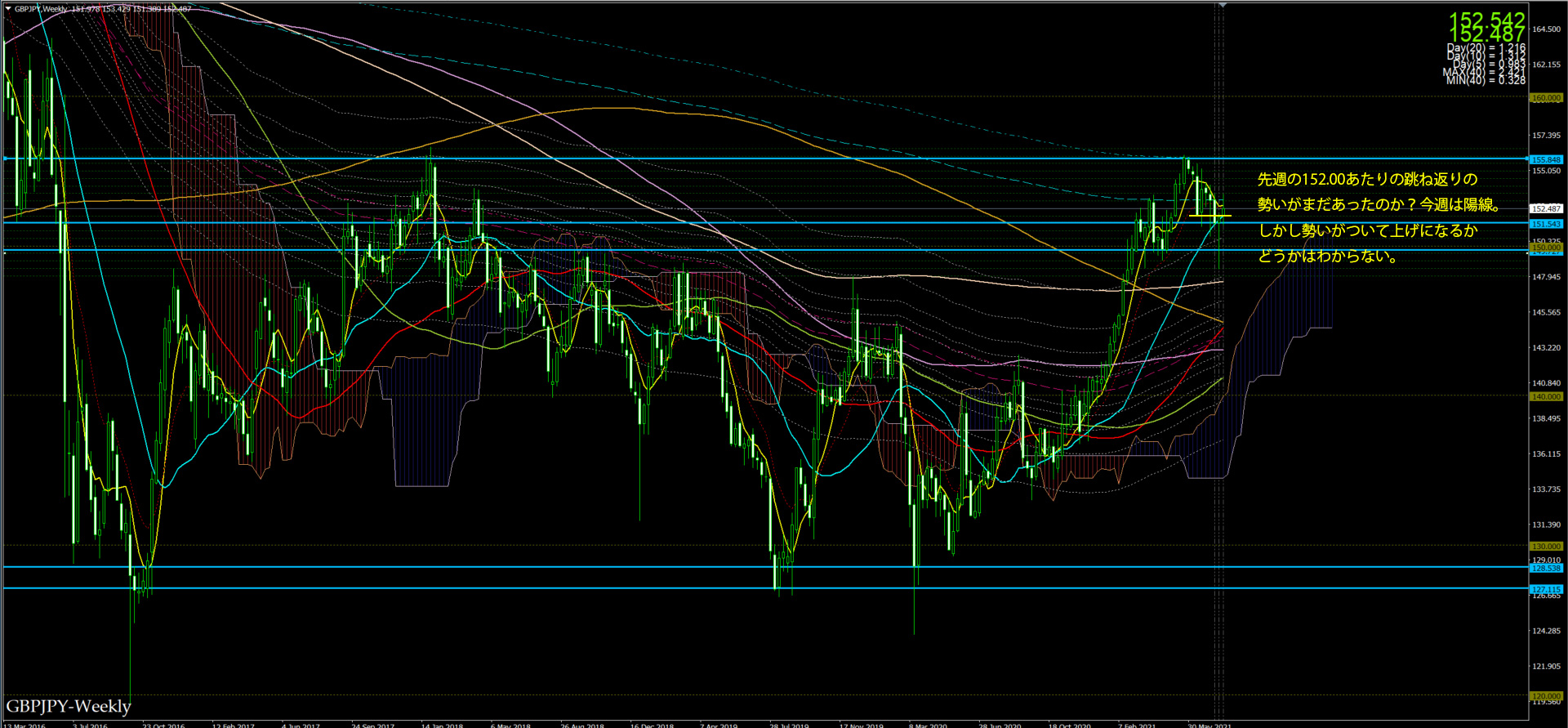Click the 26 Aug 2018 date label
Viewport: 1568px width, 728px height.
click(x=582, y=725)
